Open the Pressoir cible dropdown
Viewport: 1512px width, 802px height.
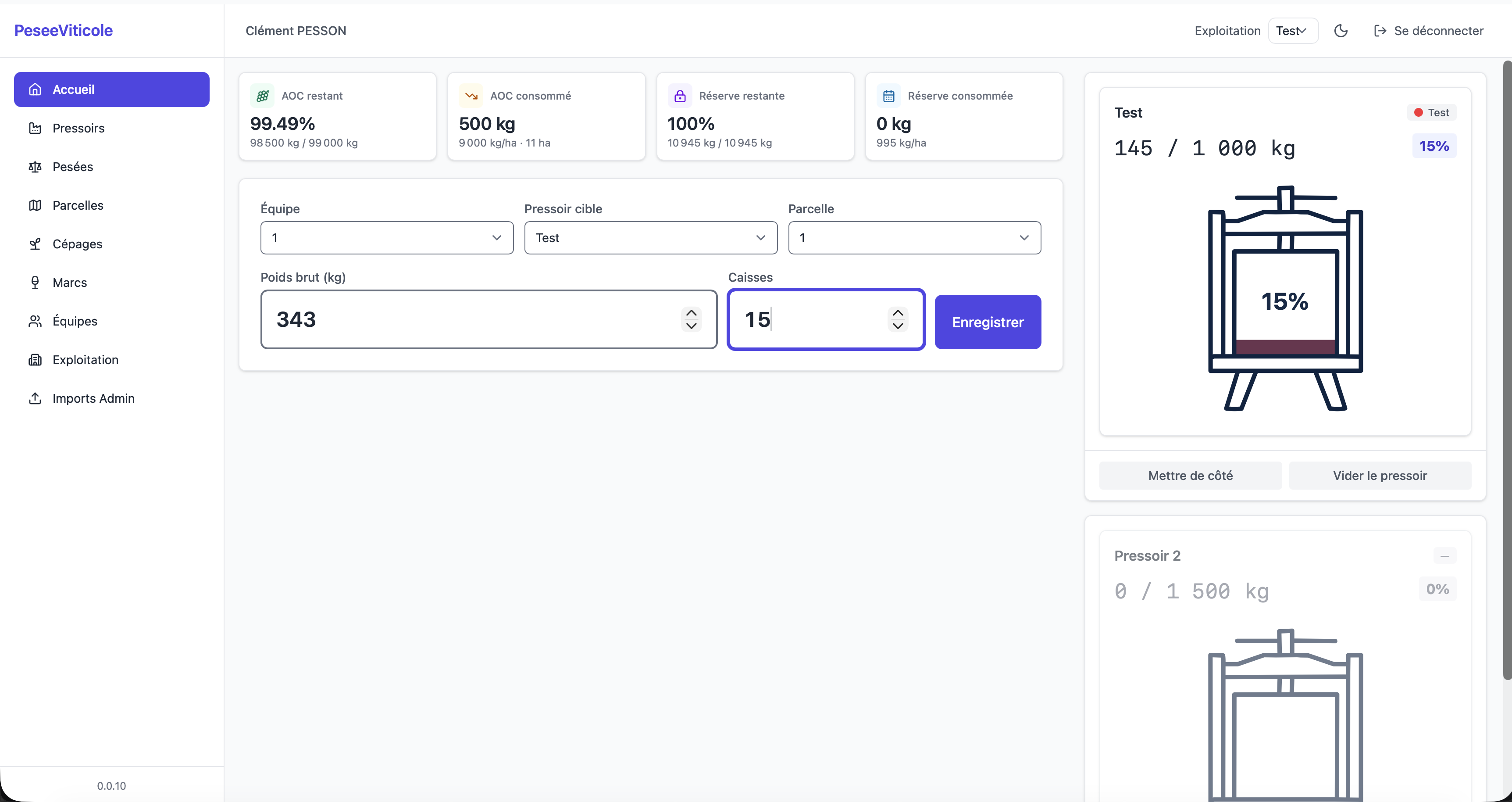[x=650, y=238]
